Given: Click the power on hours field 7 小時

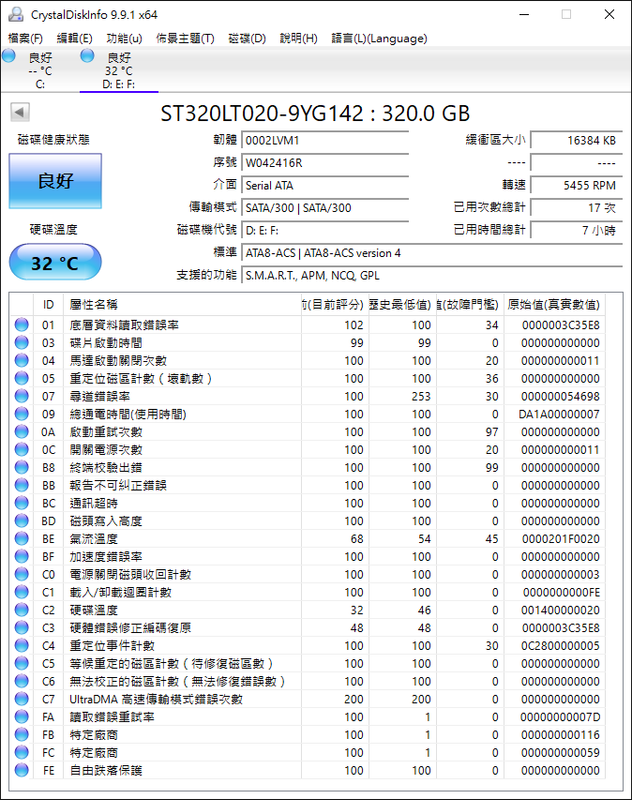Looking at the screenshot, I should (x=576, y=230).
